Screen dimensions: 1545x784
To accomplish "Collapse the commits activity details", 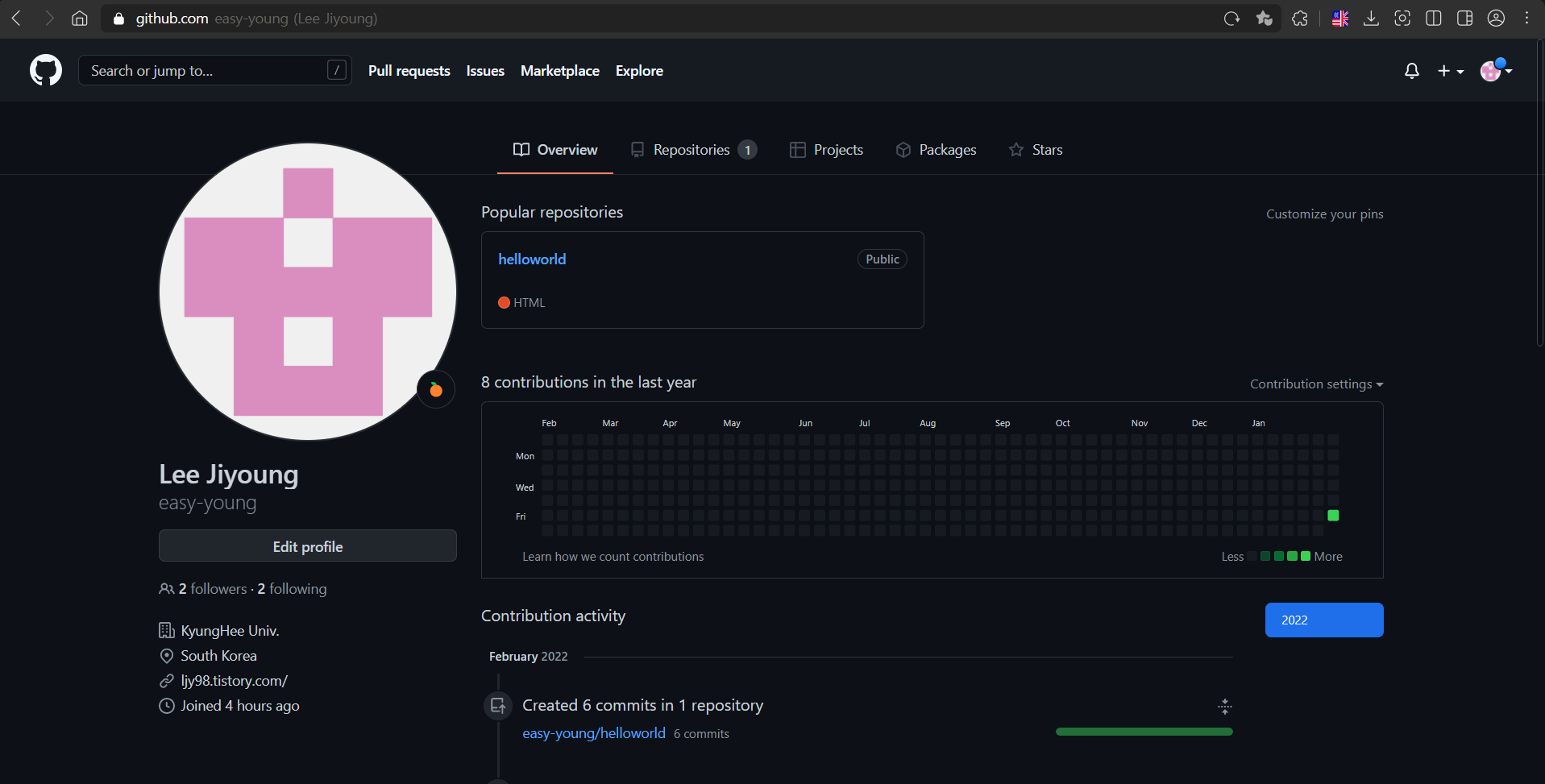I will click(x=1225, y=707).
